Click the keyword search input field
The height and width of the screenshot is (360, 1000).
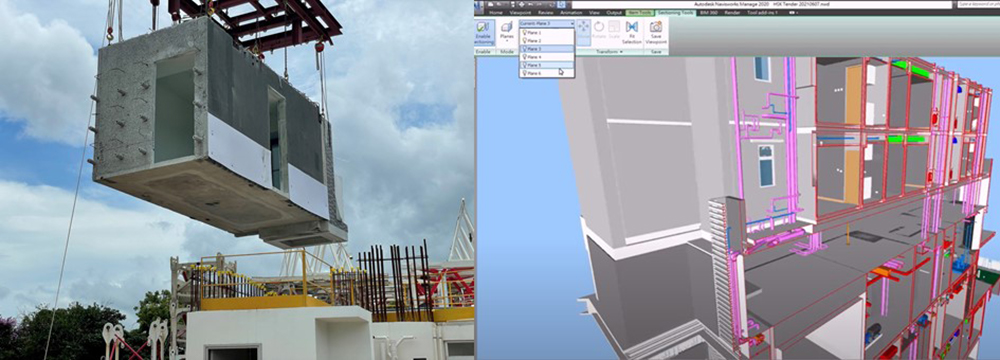(x=978, y=4)
